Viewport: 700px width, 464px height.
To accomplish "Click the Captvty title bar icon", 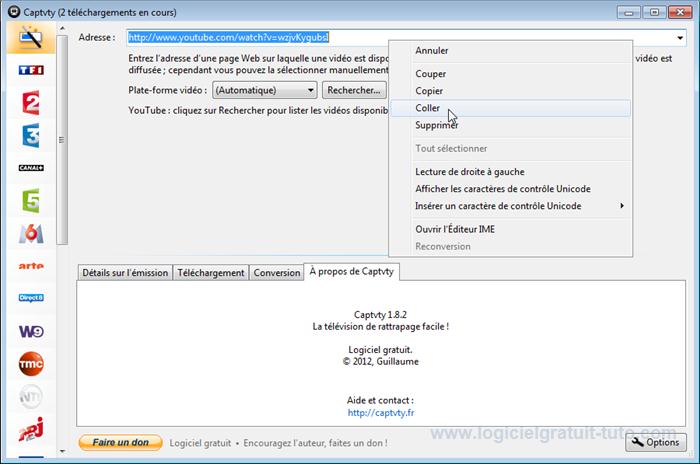I will coord(14,12).
